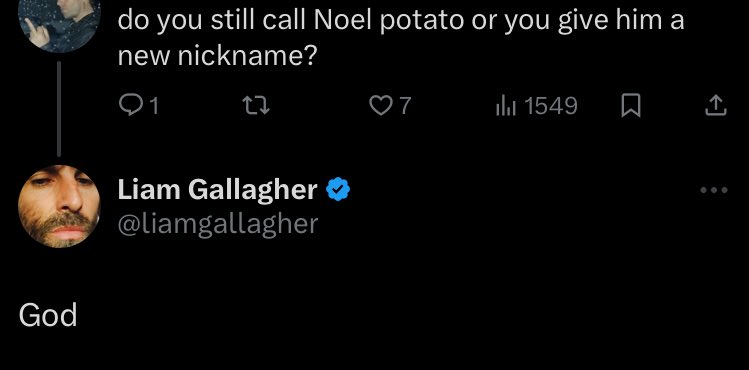Click the like count of 7
The image size is (749, 370).
coord(405,106)
